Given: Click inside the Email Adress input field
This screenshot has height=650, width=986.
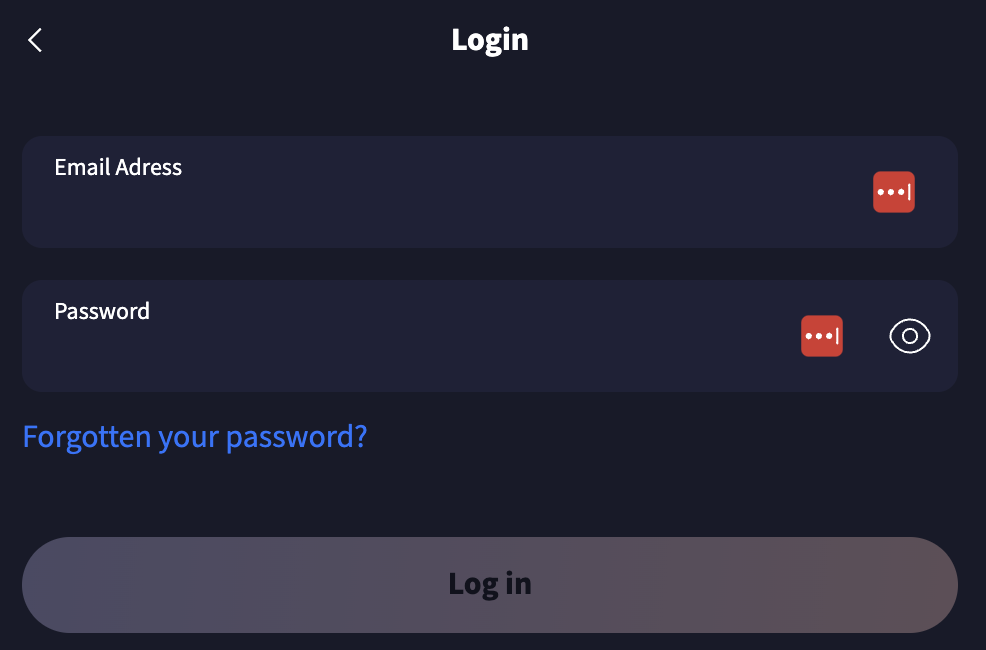Looking at the screenshot, I should click(x=490, y=192).
